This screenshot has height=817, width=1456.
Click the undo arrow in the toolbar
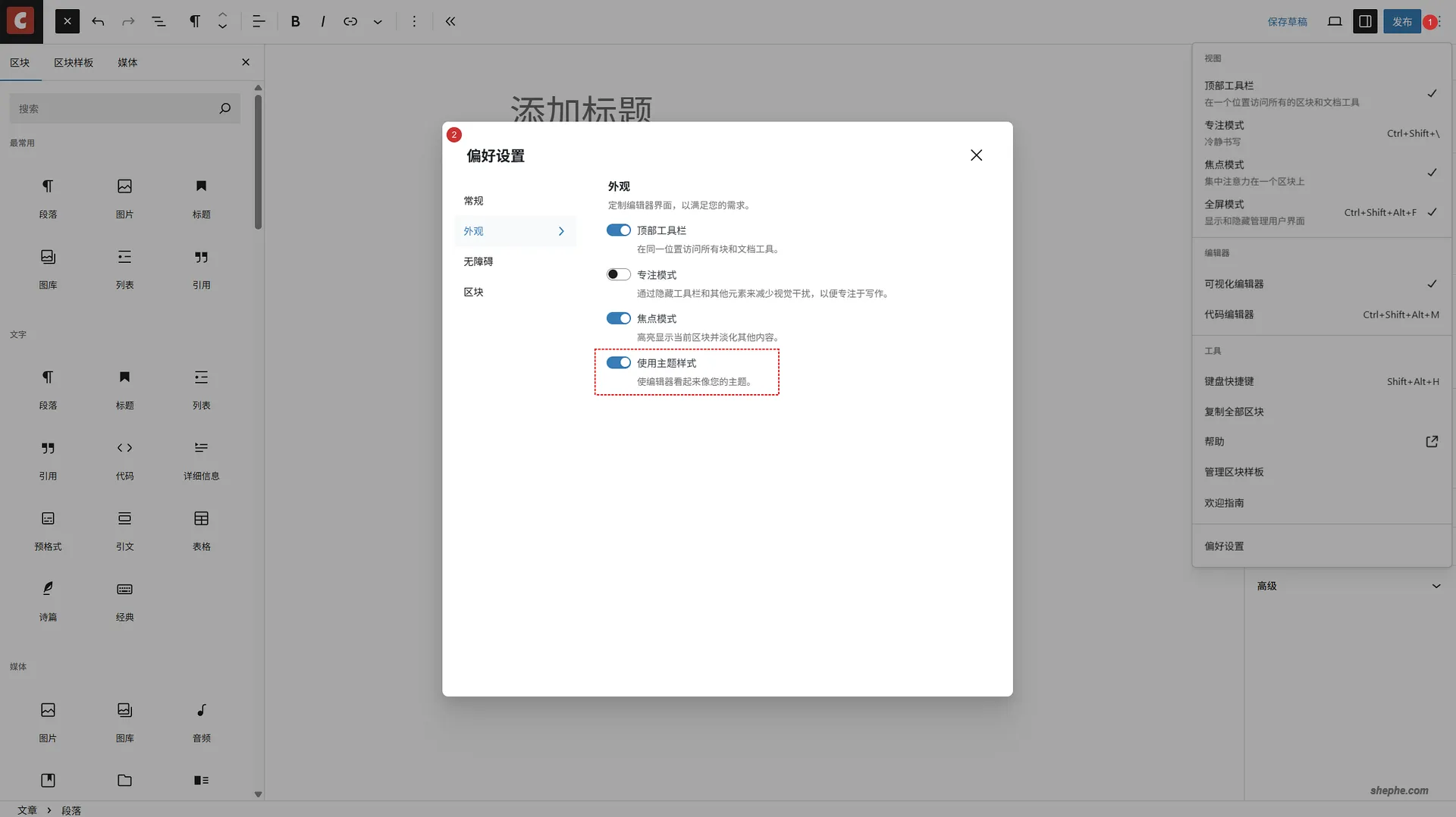pos(99,21)
